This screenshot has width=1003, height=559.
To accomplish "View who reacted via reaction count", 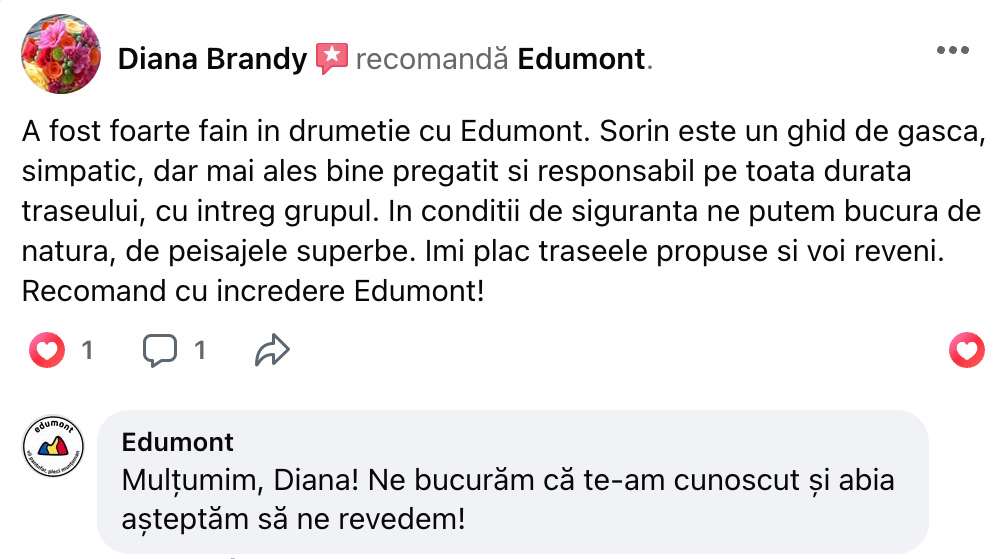I will (x=87, y=350).
